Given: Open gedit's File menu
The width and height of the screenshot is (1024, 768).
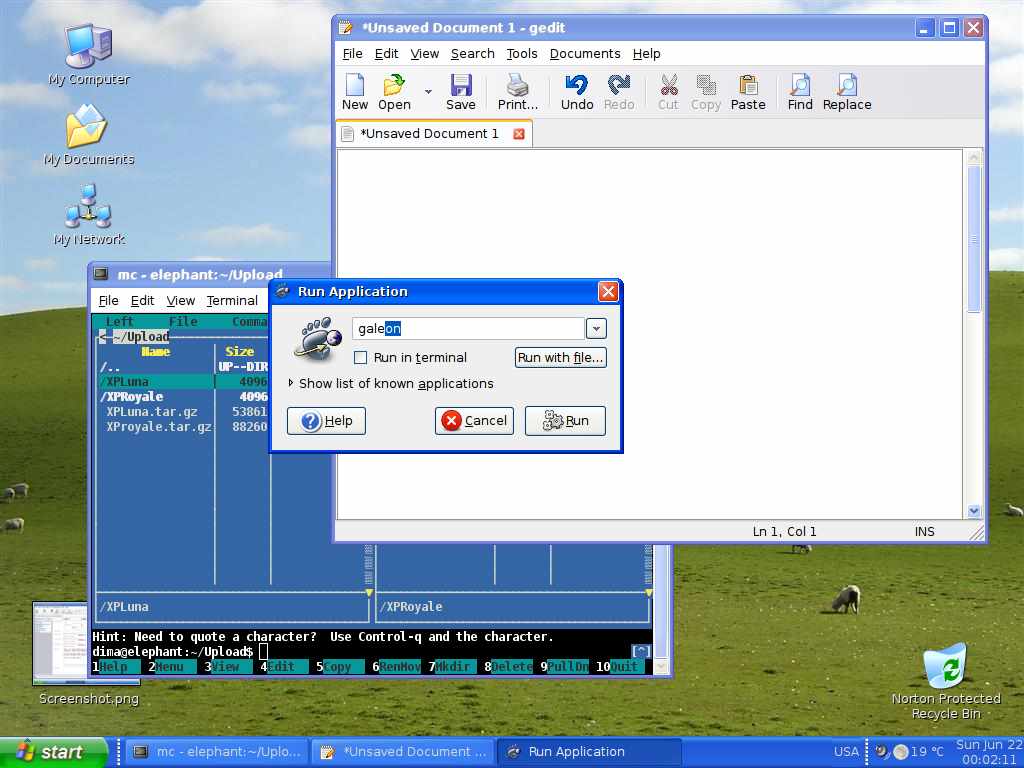Looking at the screenshot, I should [x=352, y=54].
